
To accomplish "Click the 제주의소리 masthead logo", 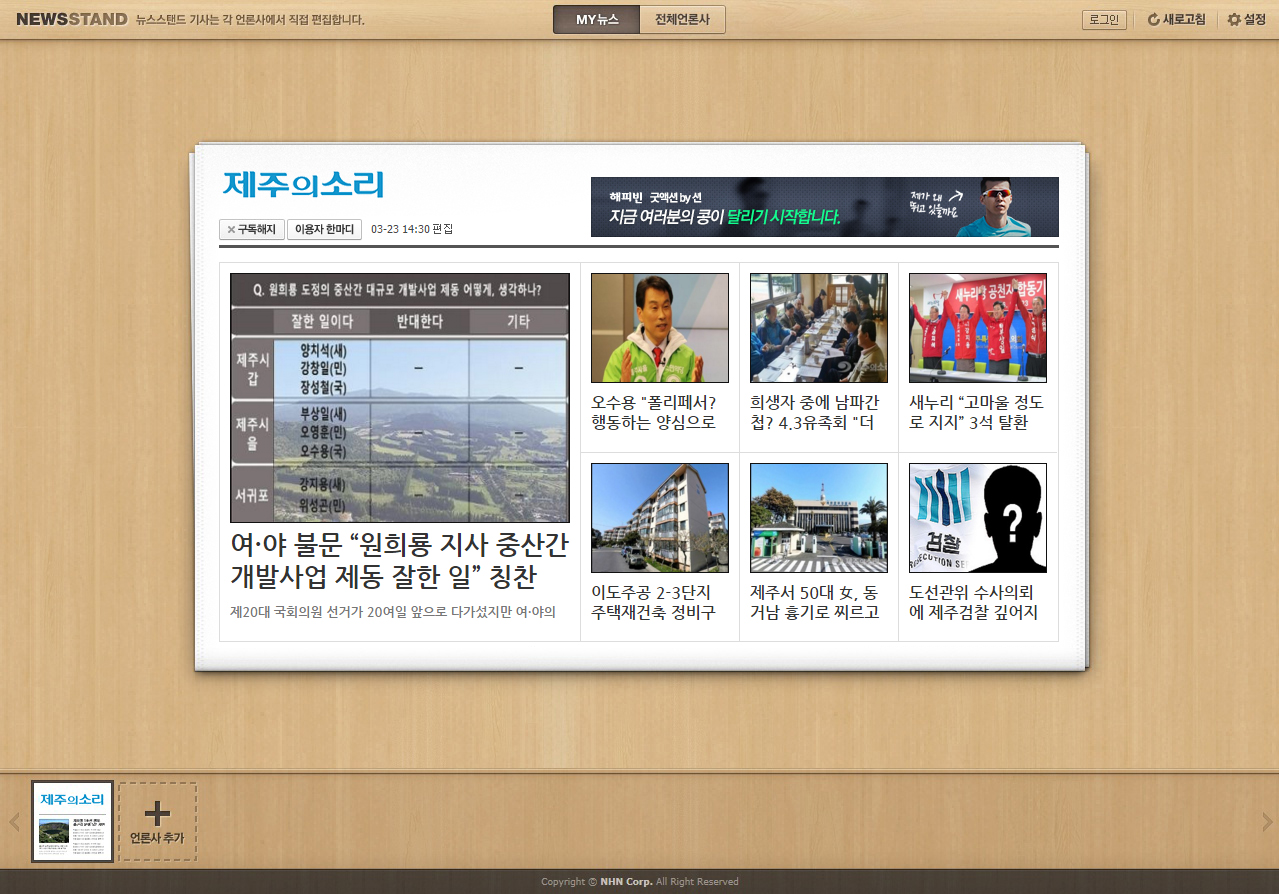I will [x=303, y=184].
